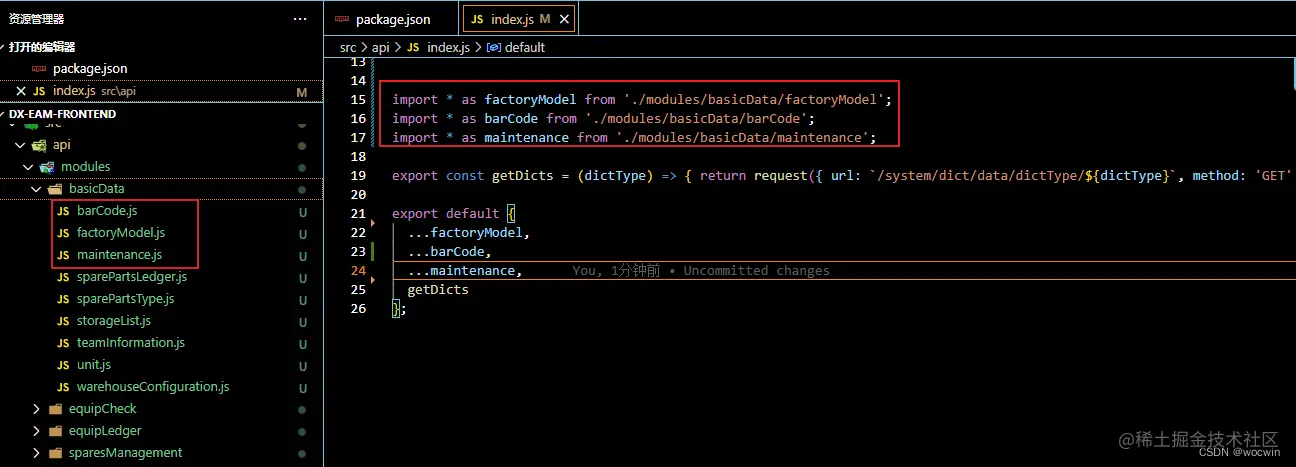Select index.js src\api in open editors
This screenshot has height=467, width=1296.
pyautogui.click(x=92, y=91)
